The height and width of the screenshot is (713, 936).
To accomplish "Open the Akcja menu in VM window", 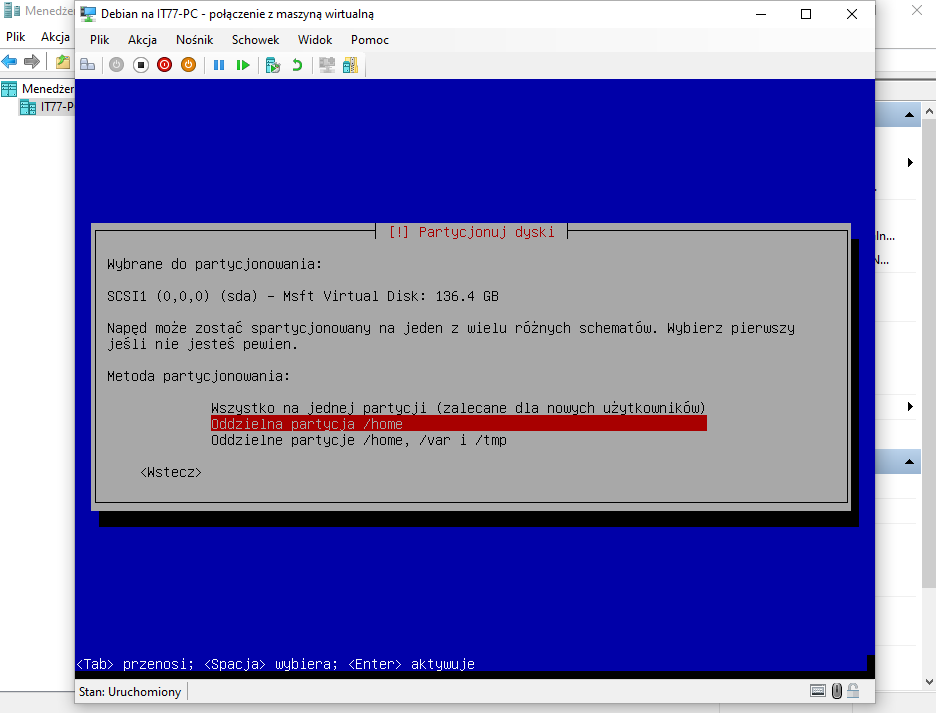I will [x=142, y=40].
